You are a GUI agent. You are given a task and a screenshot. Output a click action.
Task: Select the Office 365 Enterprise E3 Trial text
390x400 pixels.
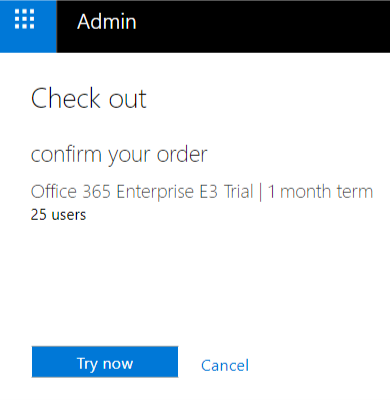(x=142, y=192)
